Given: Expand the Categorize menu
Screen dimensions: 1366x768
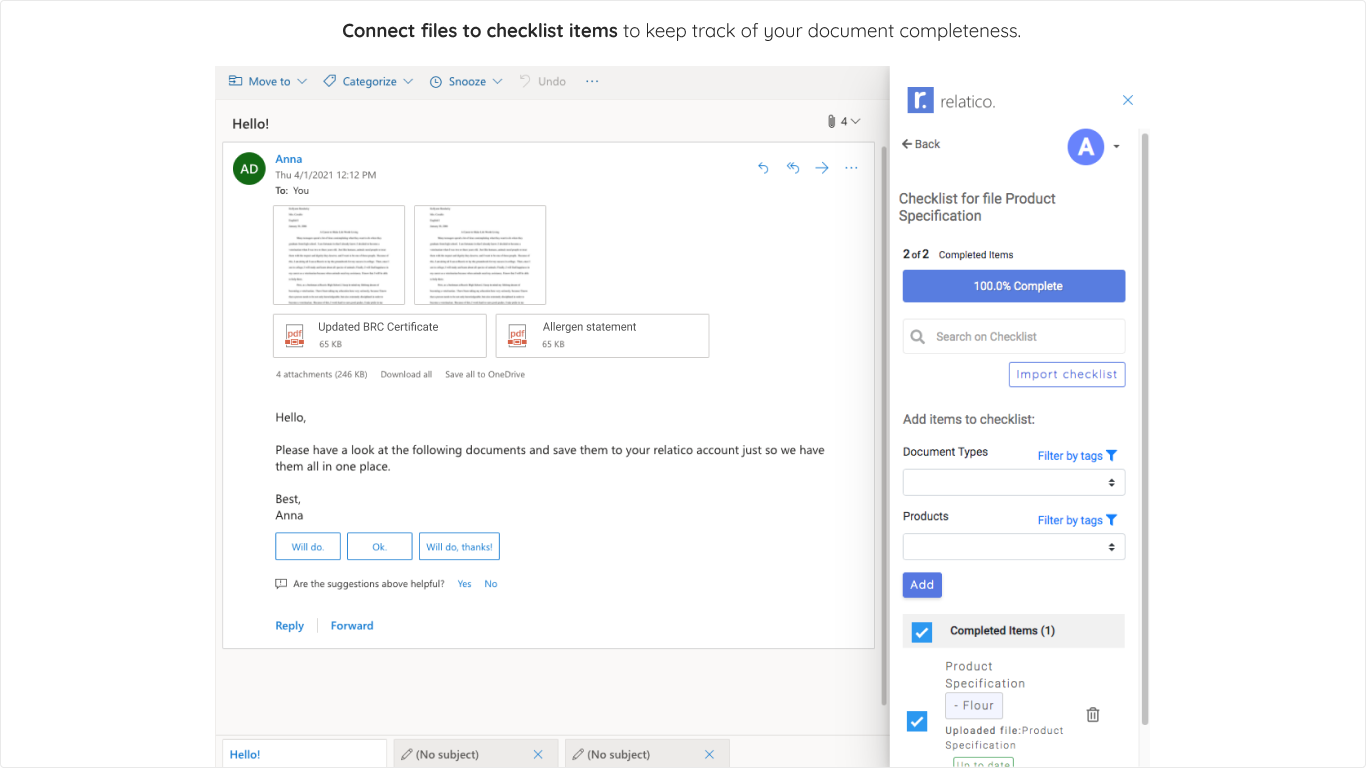Looking at the screenshot, I should [x=368, y=82].
